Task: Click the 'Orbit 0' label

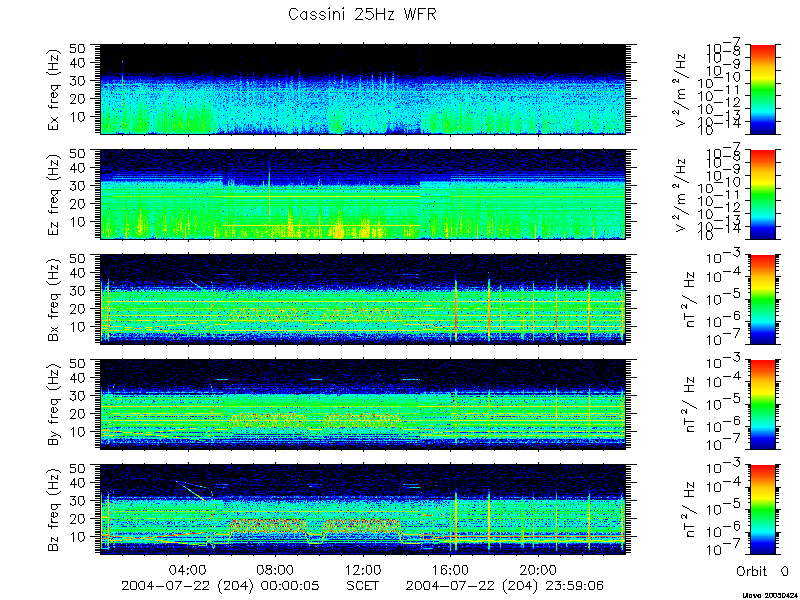Action: (762, 571)
